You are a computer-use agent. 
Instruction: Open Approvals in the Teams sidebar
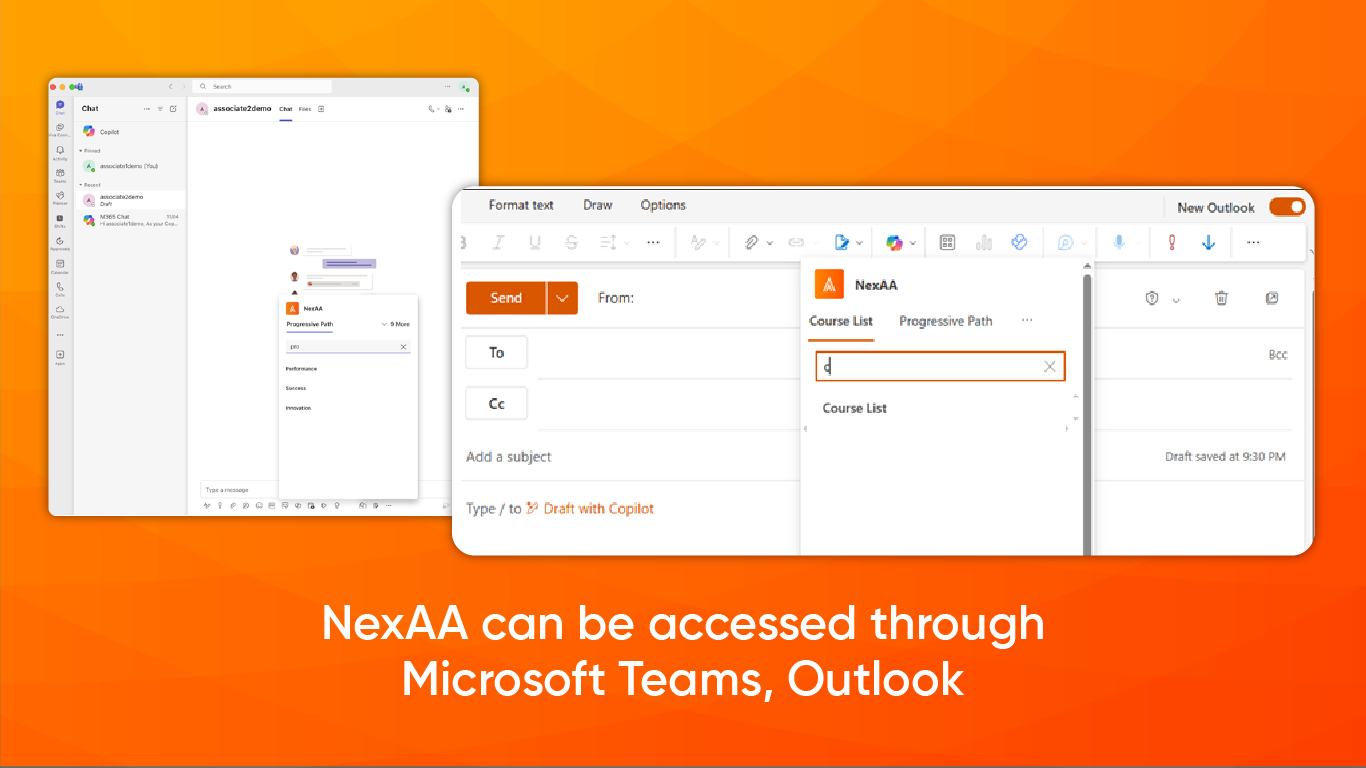pos(60,243)
